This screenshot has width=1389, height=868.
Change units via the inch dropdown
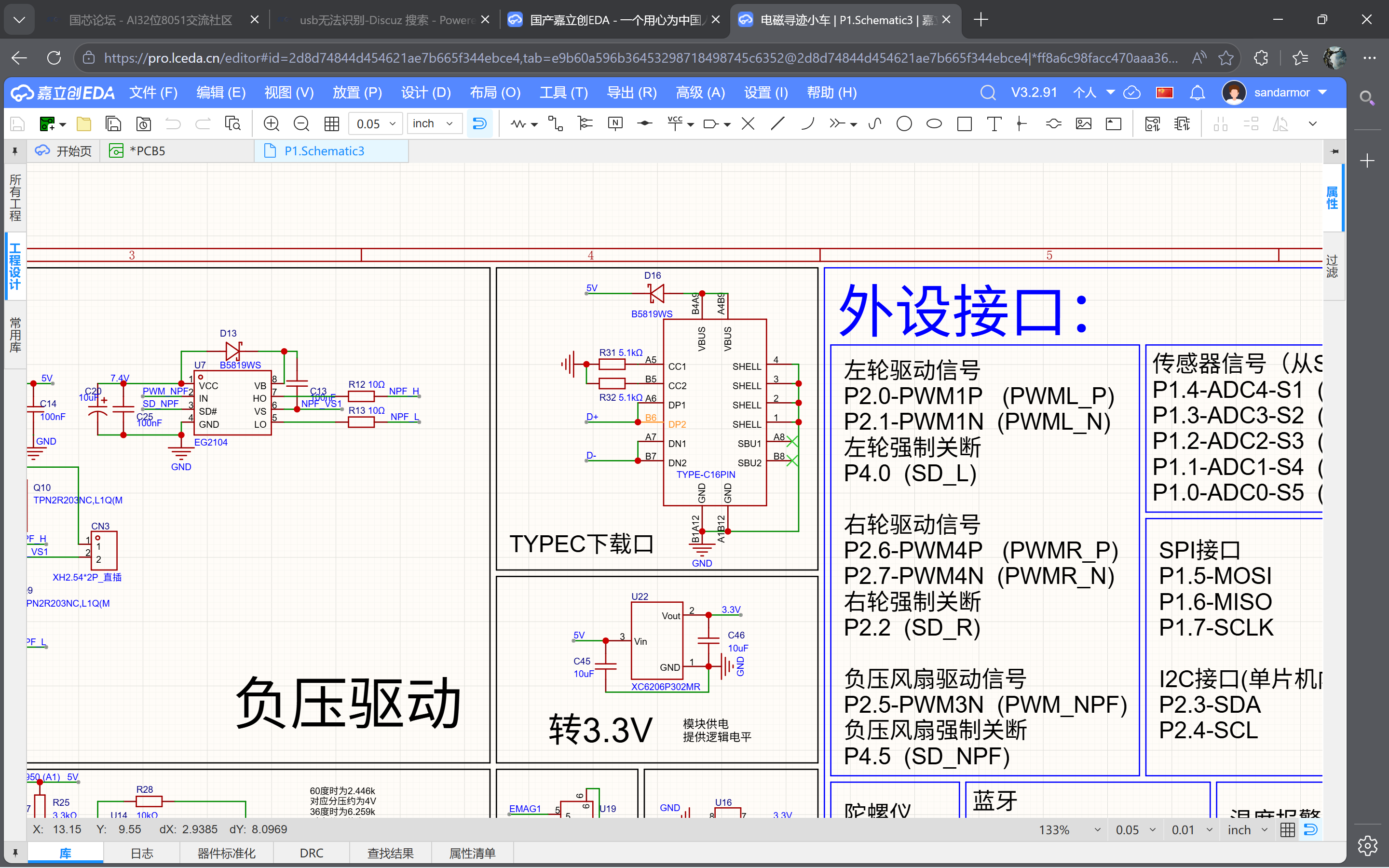click(435, 123)
